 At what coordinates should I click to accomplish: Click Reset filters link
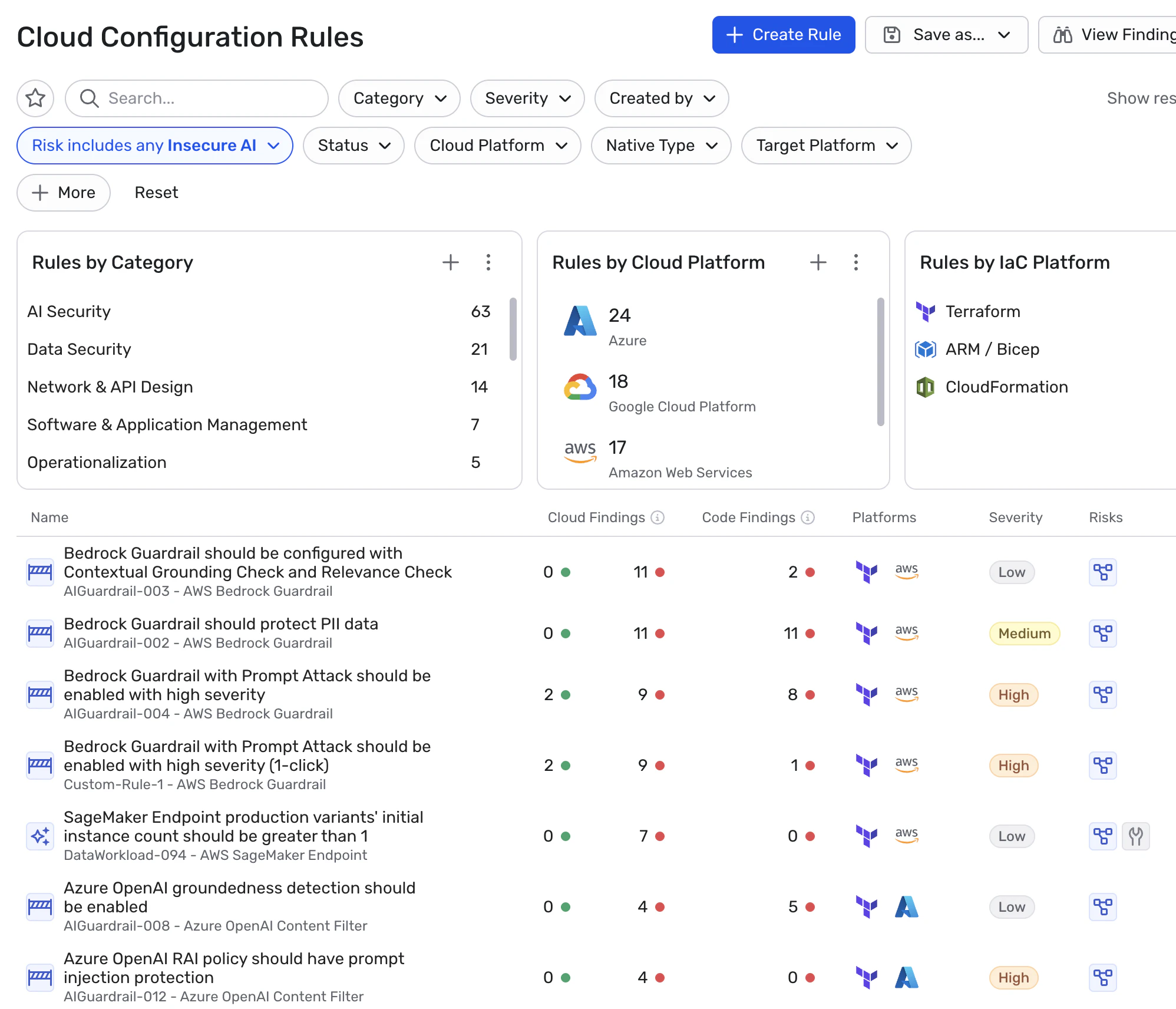(x=156, y=192)
